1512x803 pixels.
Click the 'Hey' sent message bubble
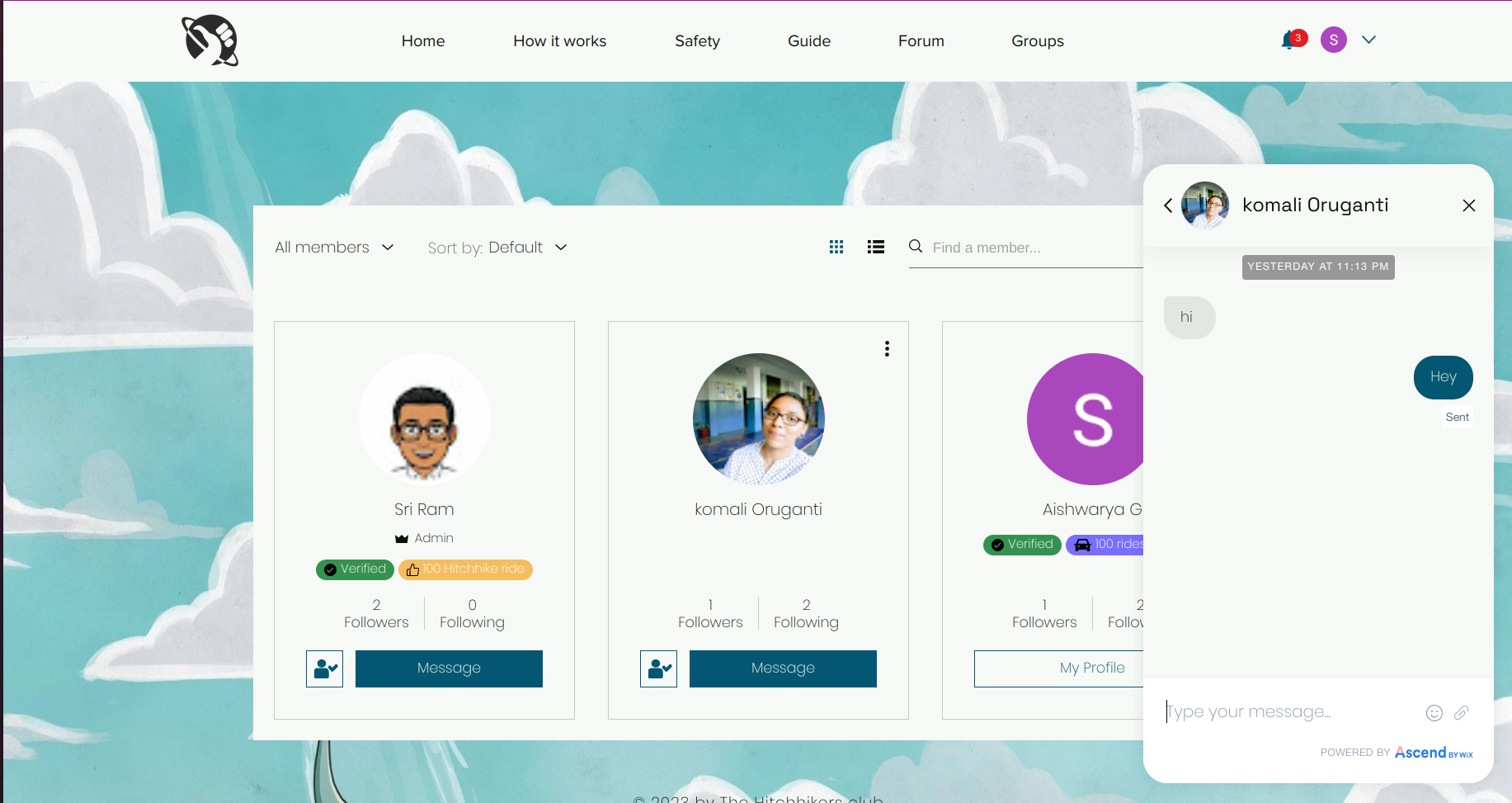tap(1444, 377)
